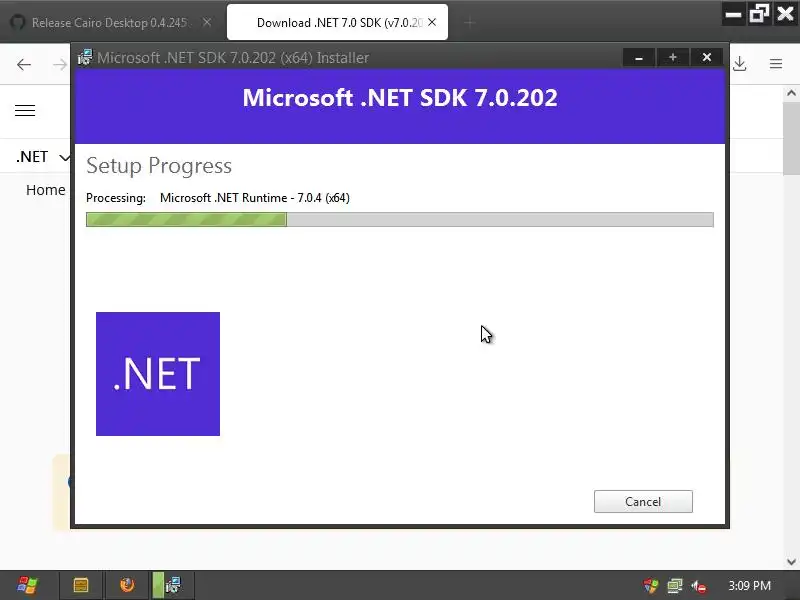The image size is (800, 600).
Task: Click the .NET logo image in installer
Action: click(158, 374)
